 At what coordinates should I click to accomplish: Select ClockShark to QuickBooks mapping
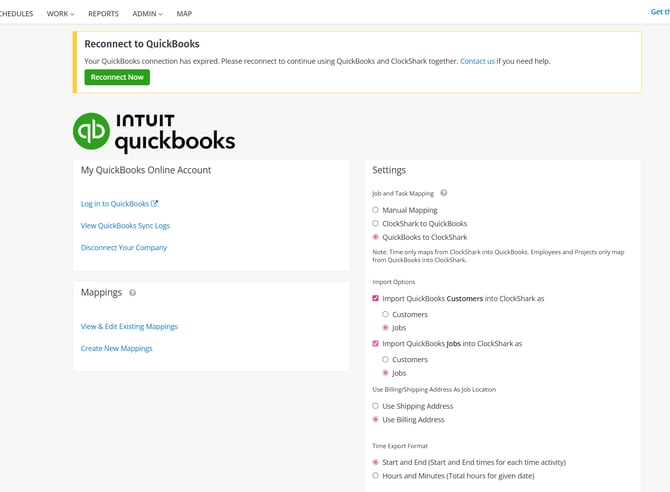coord(375,224)
